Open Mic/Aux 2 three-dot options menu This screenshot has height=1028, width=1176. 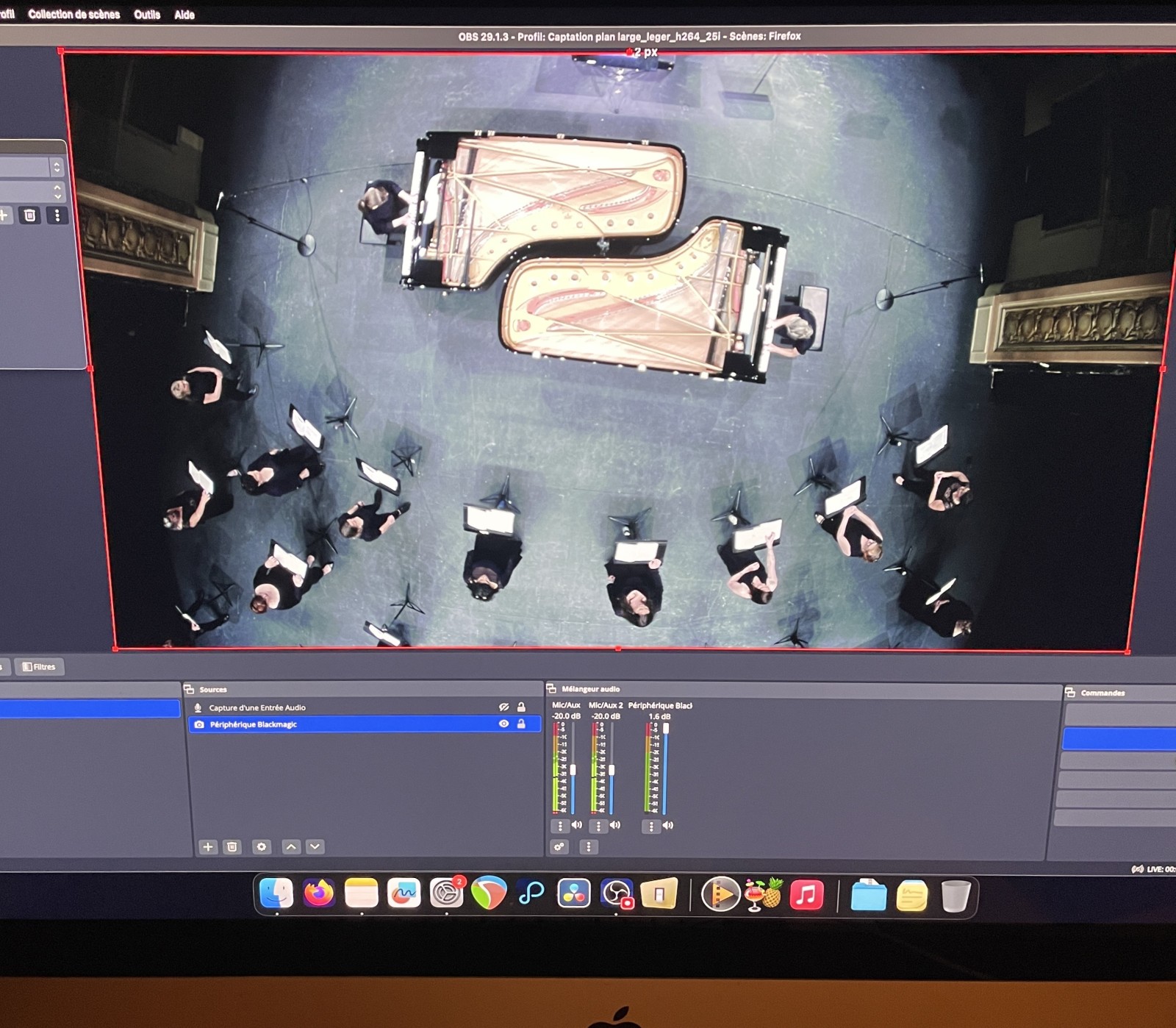coord(598,827)
